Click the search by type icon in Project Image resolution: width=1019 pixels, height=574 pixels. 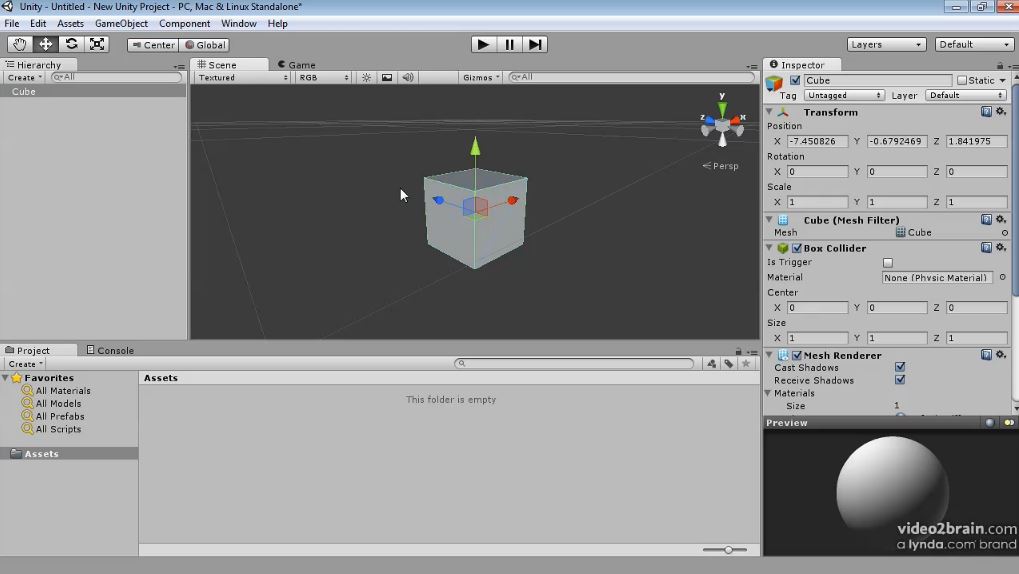(712, 363)
